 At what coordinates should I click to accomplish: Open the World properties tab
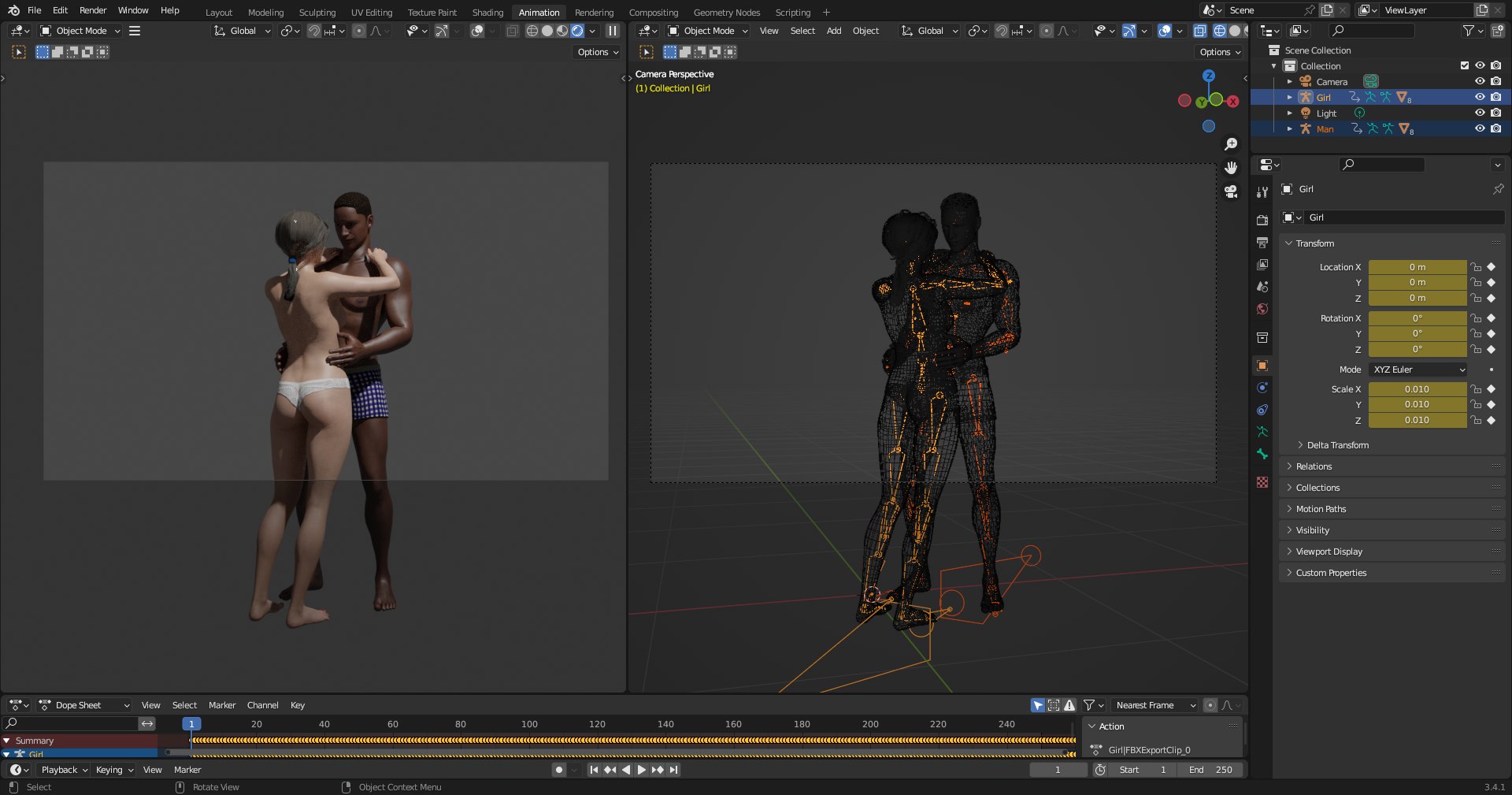coord(1262,309)
